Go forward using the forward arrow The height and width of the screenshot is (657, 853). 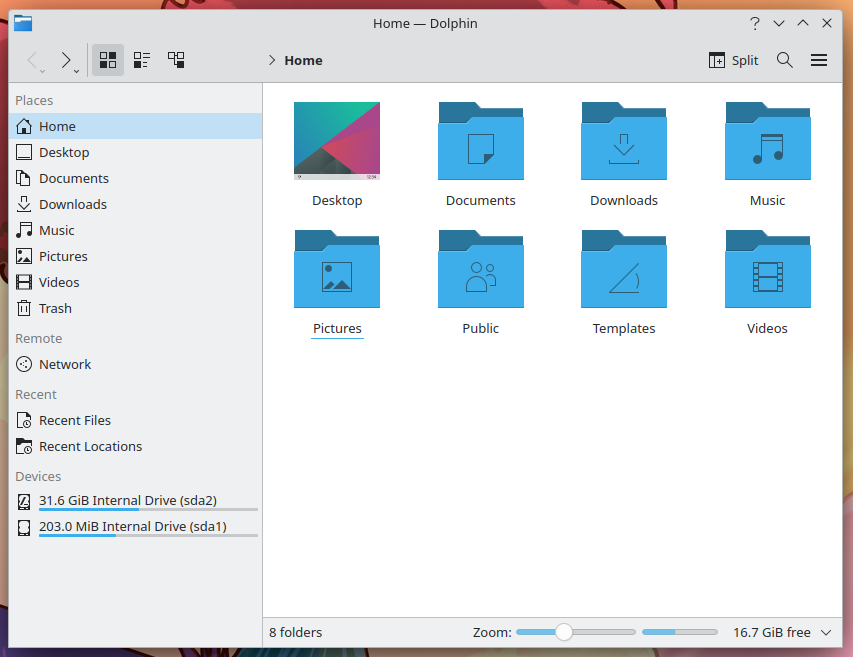(x=65, y=60)
